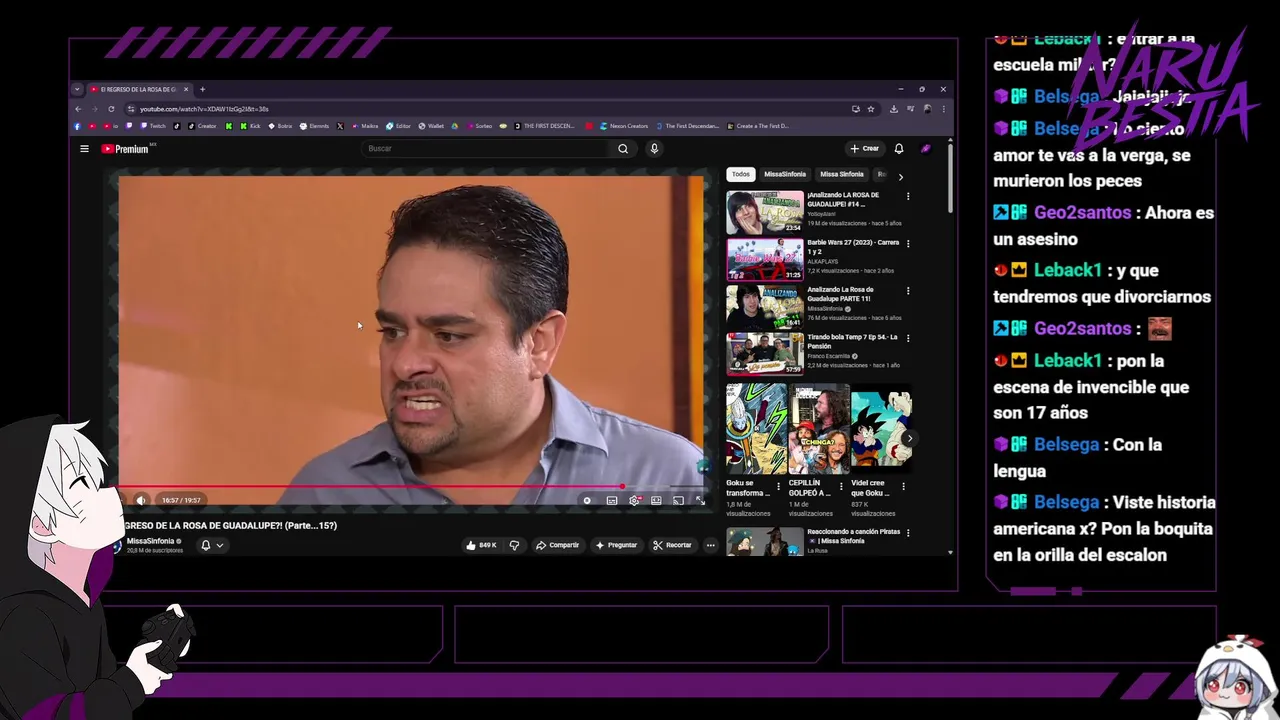Open a new browser tab with plus
The width and height of the screenshot is (1280, 720).
coord(202,89)
